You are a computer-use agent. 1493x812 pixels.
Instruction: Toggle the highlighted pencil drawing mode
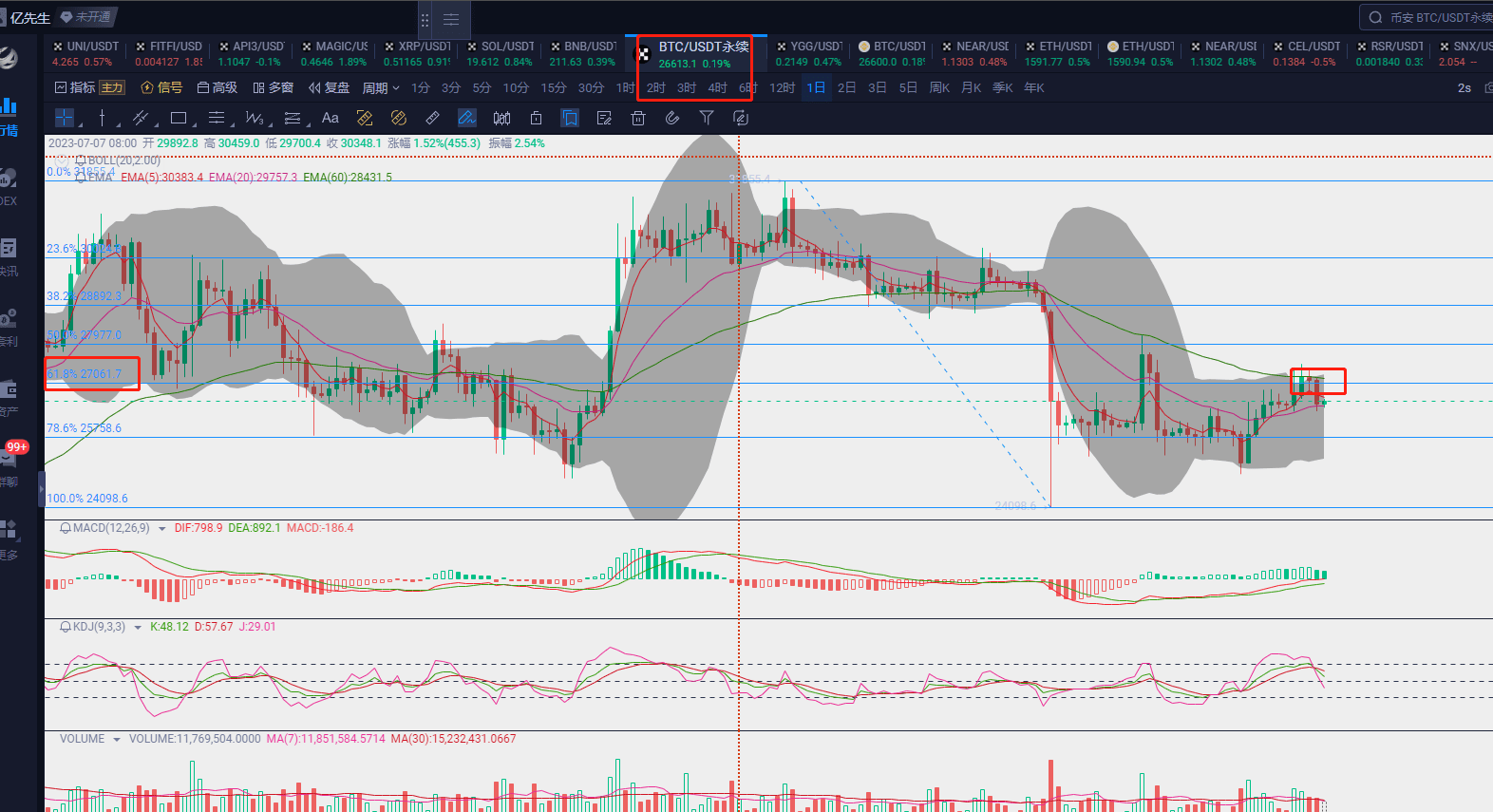click(467, 118)
